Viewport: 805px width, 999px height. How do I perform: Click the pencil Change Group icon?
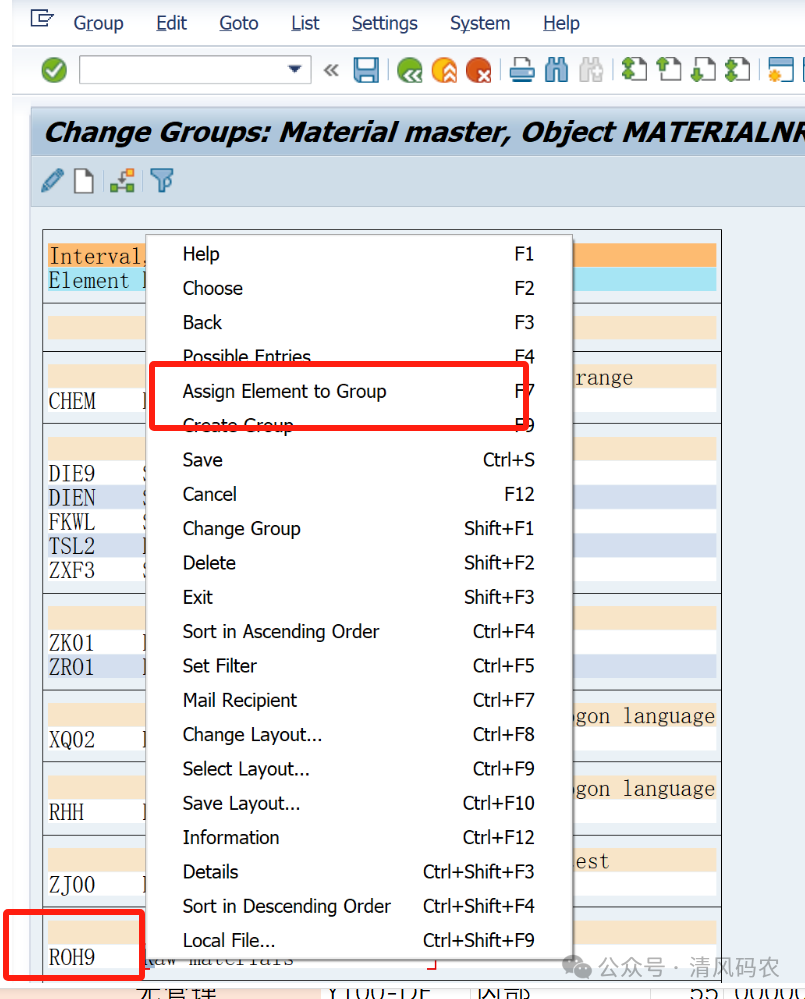point(52,181)
